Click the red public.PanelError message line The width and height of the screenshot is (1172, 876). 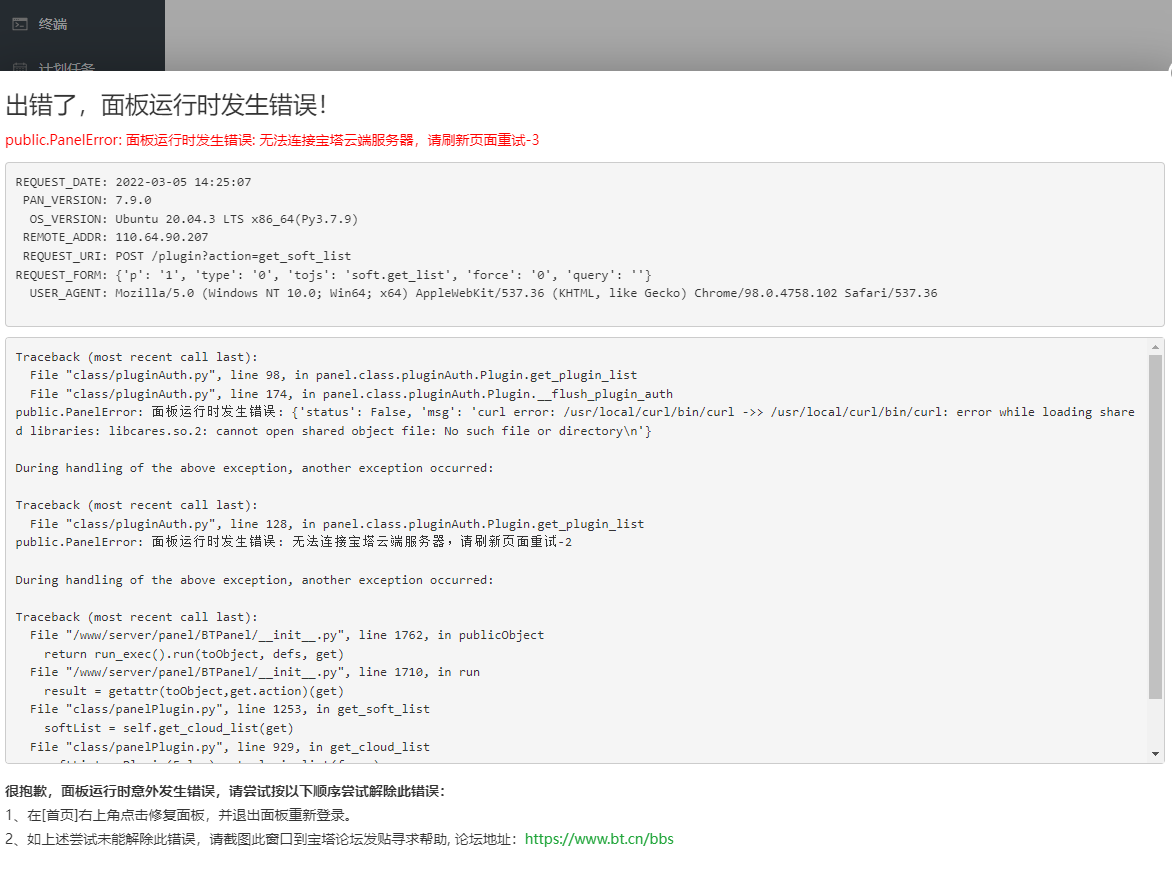272,140
